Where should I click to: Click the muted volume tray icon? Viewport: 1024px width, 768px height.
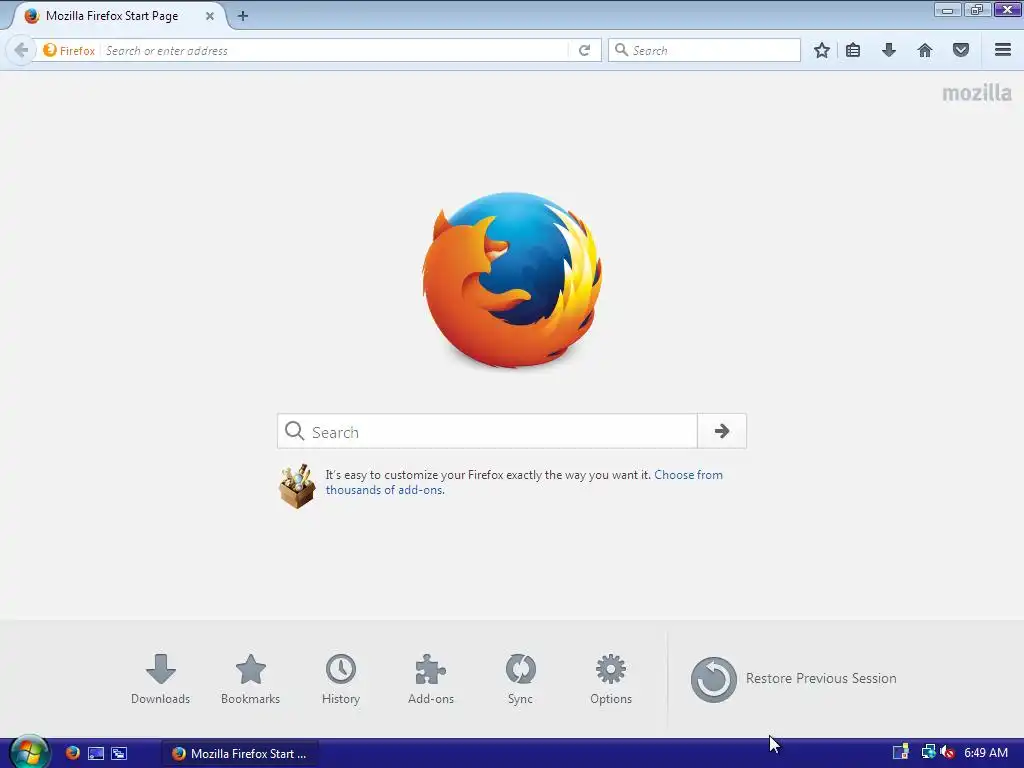click(948, 752)
